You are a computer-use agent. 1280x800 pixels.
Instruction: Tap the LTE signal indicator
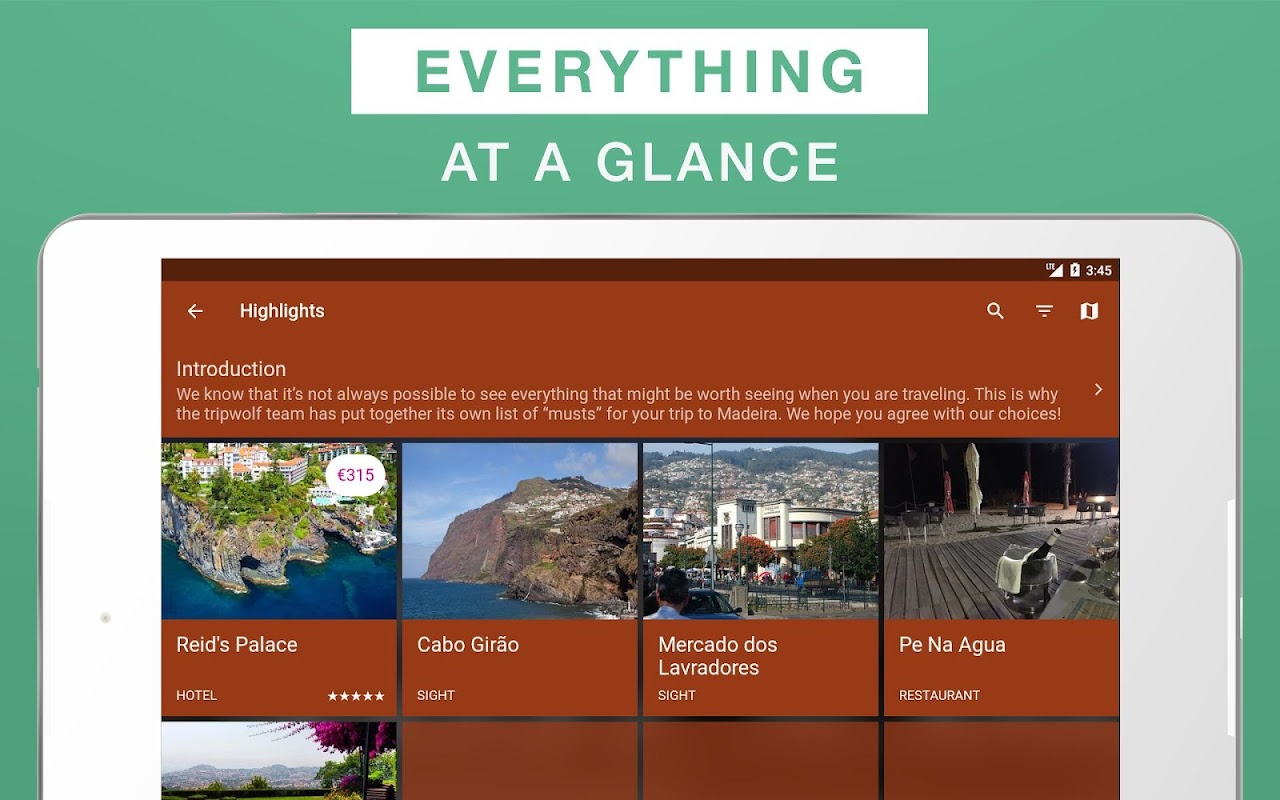pyautogui.click(x=1054, y=270)
